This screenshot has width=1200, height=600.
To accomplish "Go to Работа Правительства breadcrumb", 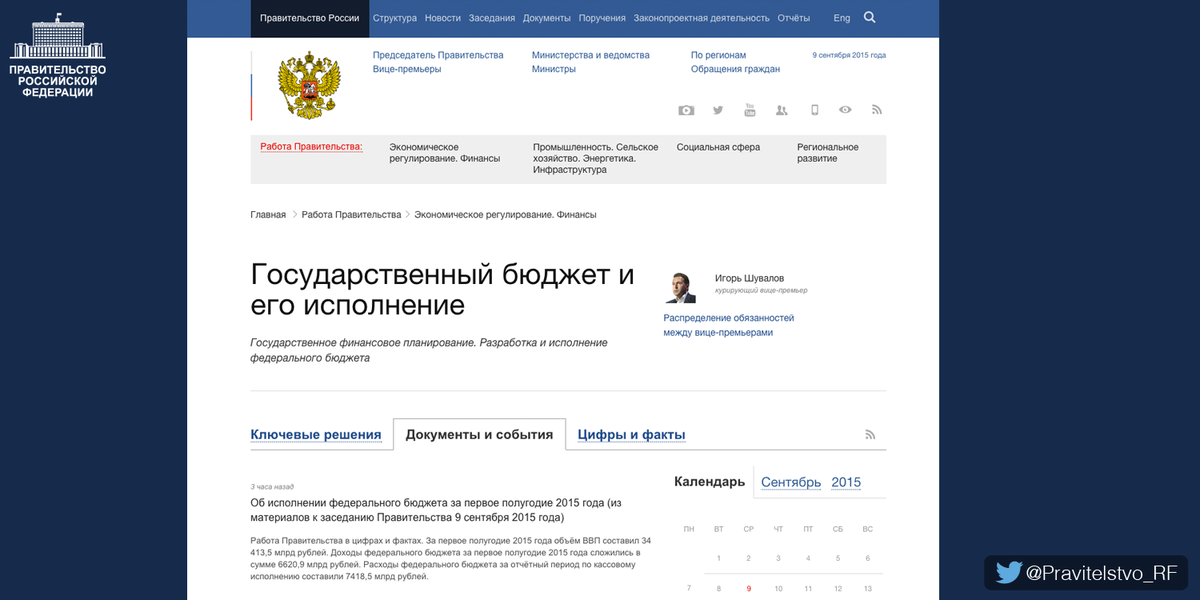I will [351, 215].
